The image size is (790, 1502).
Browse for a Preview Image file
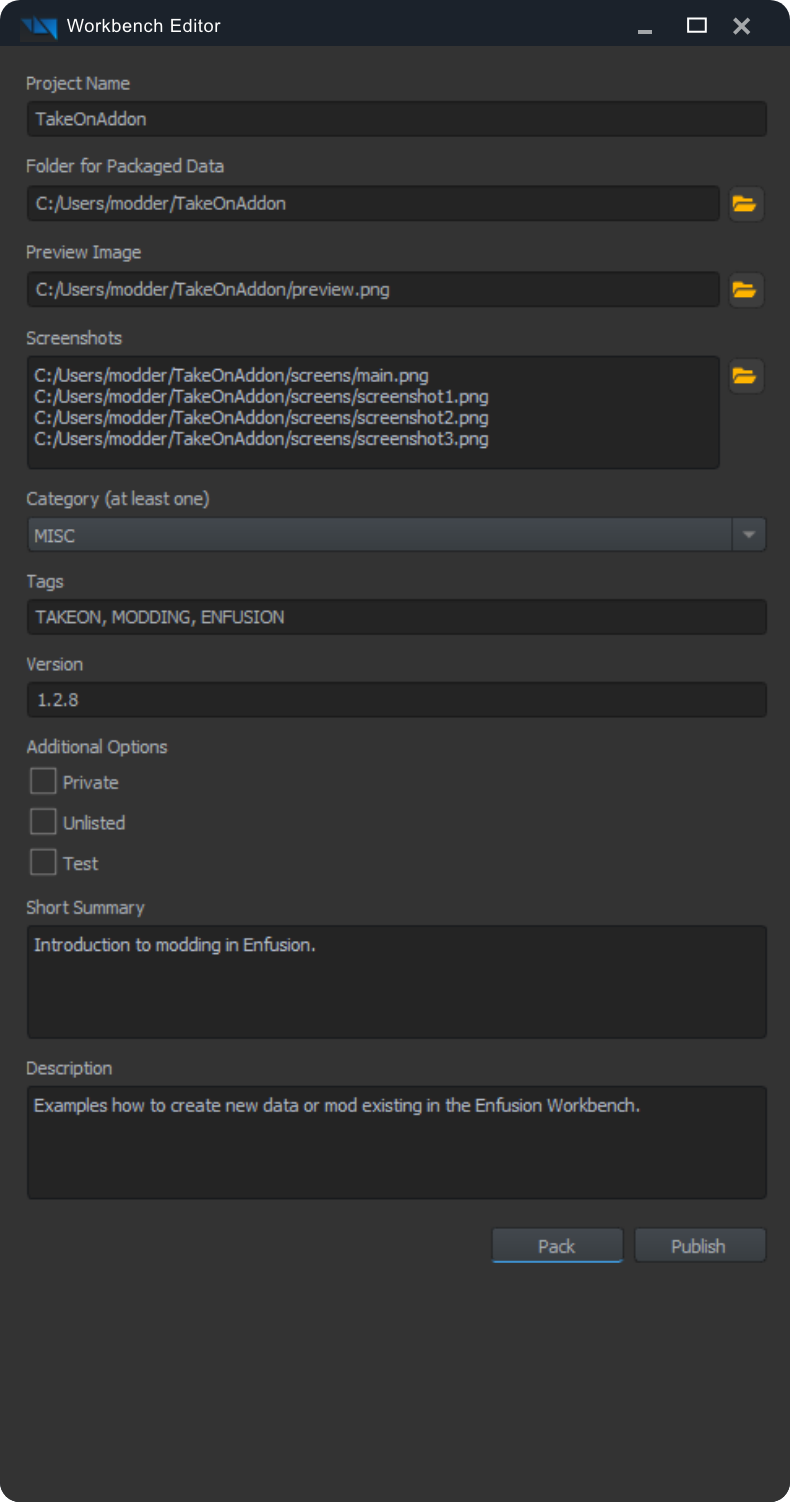[x=745, y=290]
